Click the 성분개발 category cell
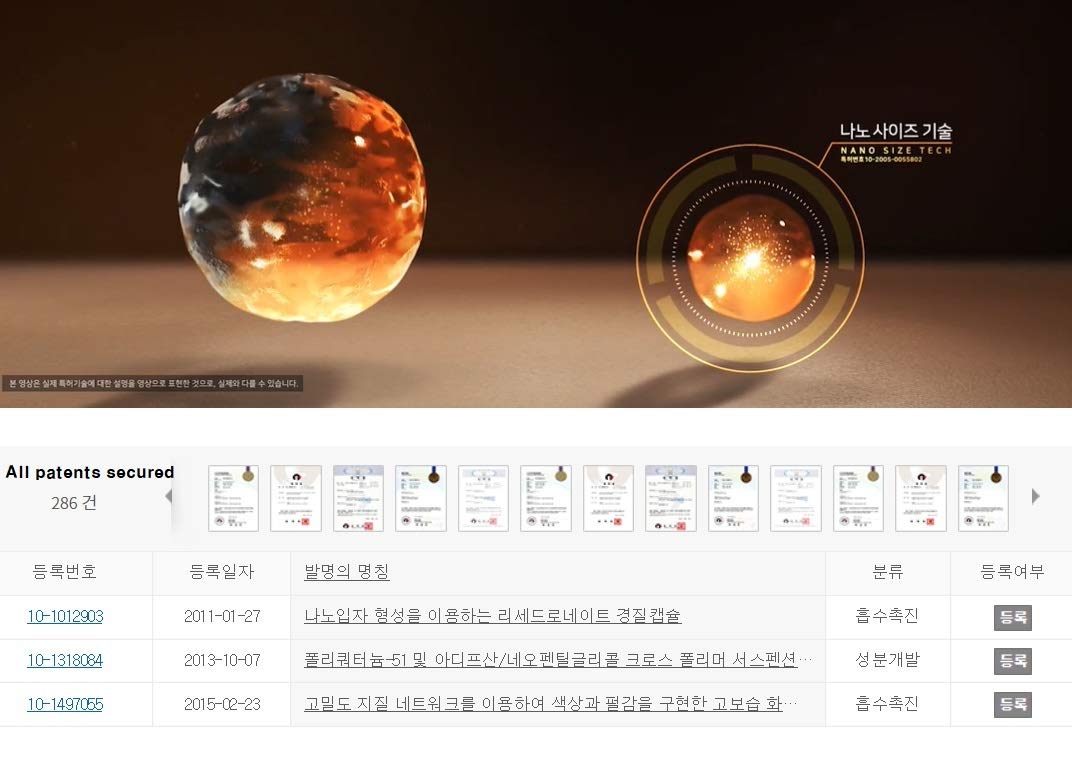This screenshot has height=775, width=1072. [887, 660]
